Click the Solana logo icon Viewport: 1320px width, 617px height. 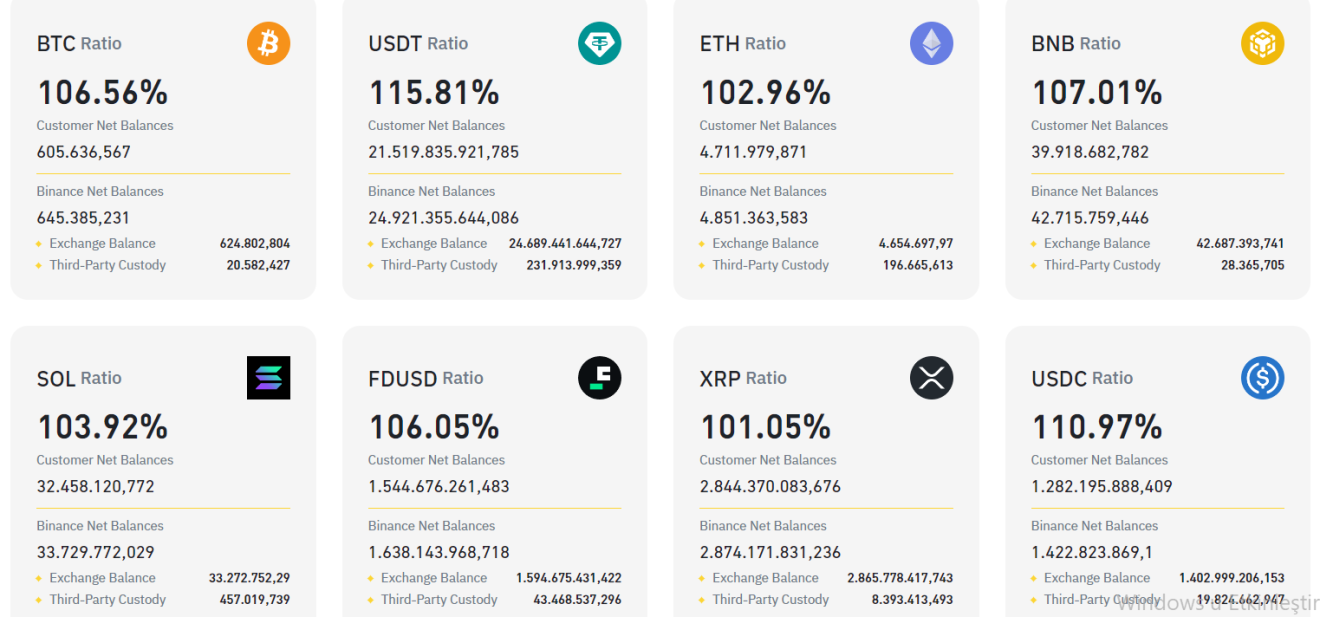tap(268, 378)
